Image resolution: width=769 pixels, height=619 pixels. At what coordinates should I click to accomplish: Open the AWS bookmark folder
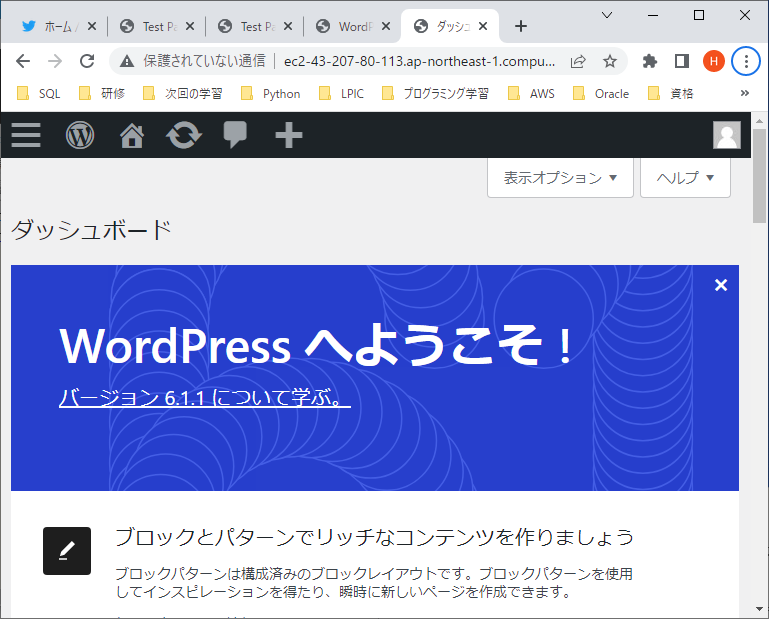(531, 94)
